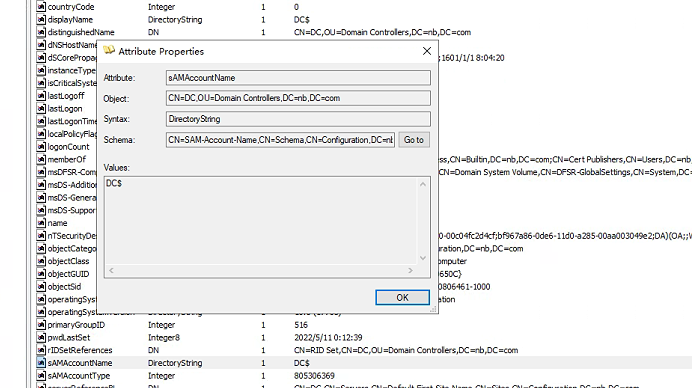
Task: Click the localPolicyFlags attribute icon
Action: pos(41,134)
